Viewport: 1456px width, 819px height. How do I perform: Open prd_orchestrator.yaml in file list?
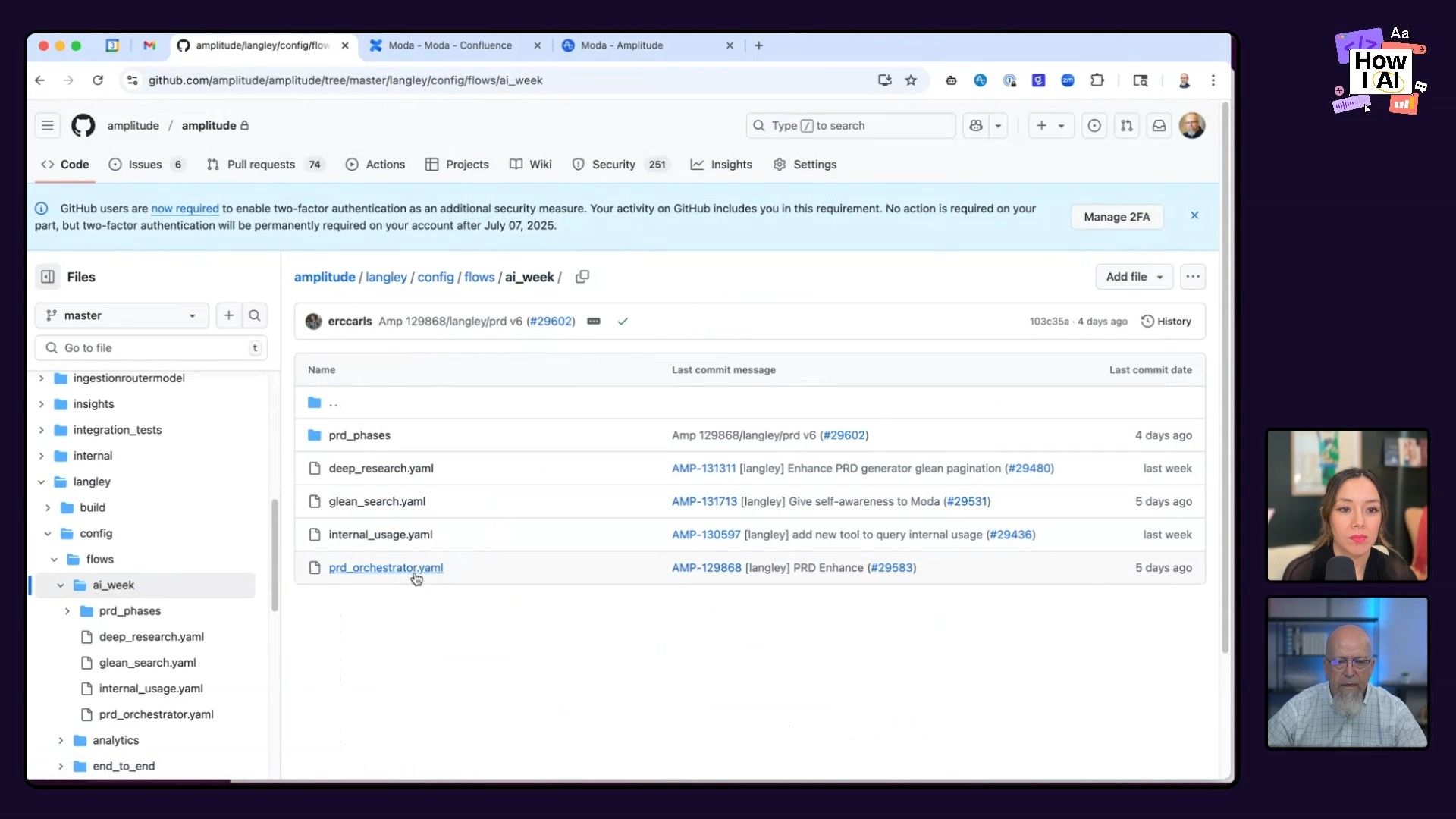click(385, 568)
